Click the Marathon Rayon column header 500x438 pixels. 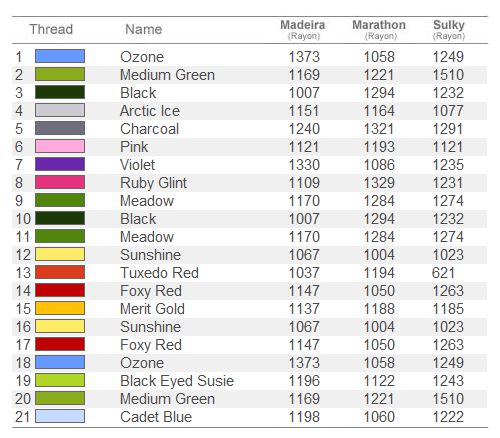[379, 30]
